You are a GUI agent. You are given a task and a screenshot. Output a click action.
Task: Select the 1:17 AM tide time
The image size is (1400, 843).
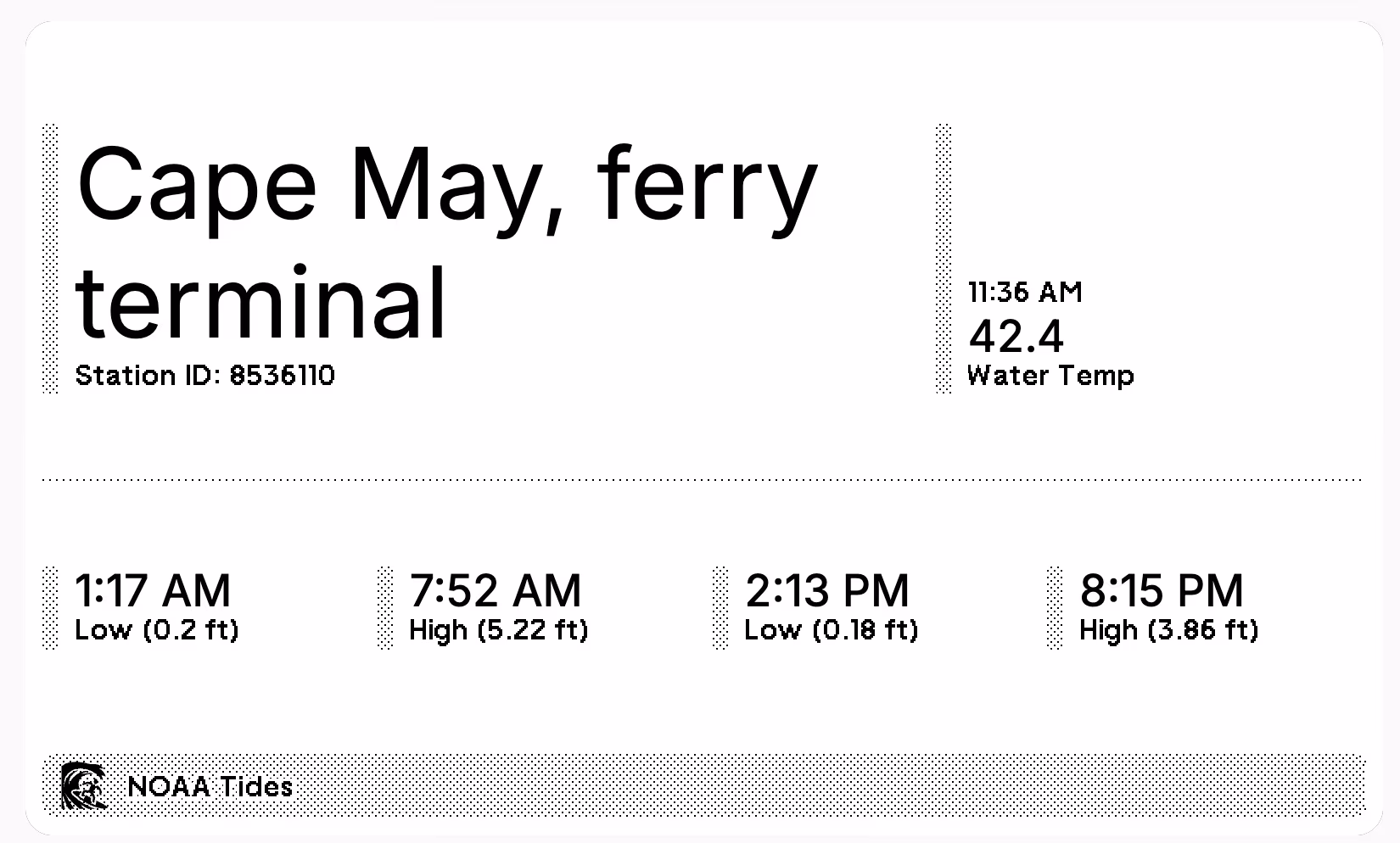(153, 590)
